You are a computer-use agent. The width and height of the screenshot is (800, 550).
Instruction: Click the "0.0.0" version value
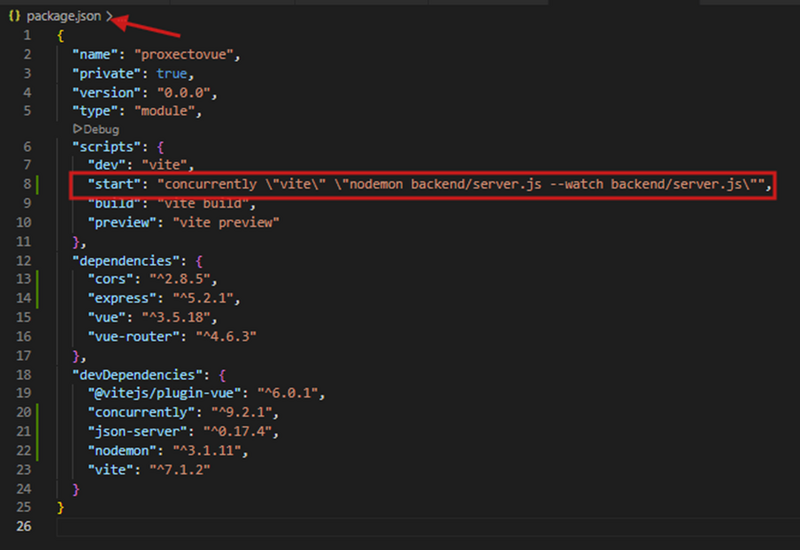184,93
